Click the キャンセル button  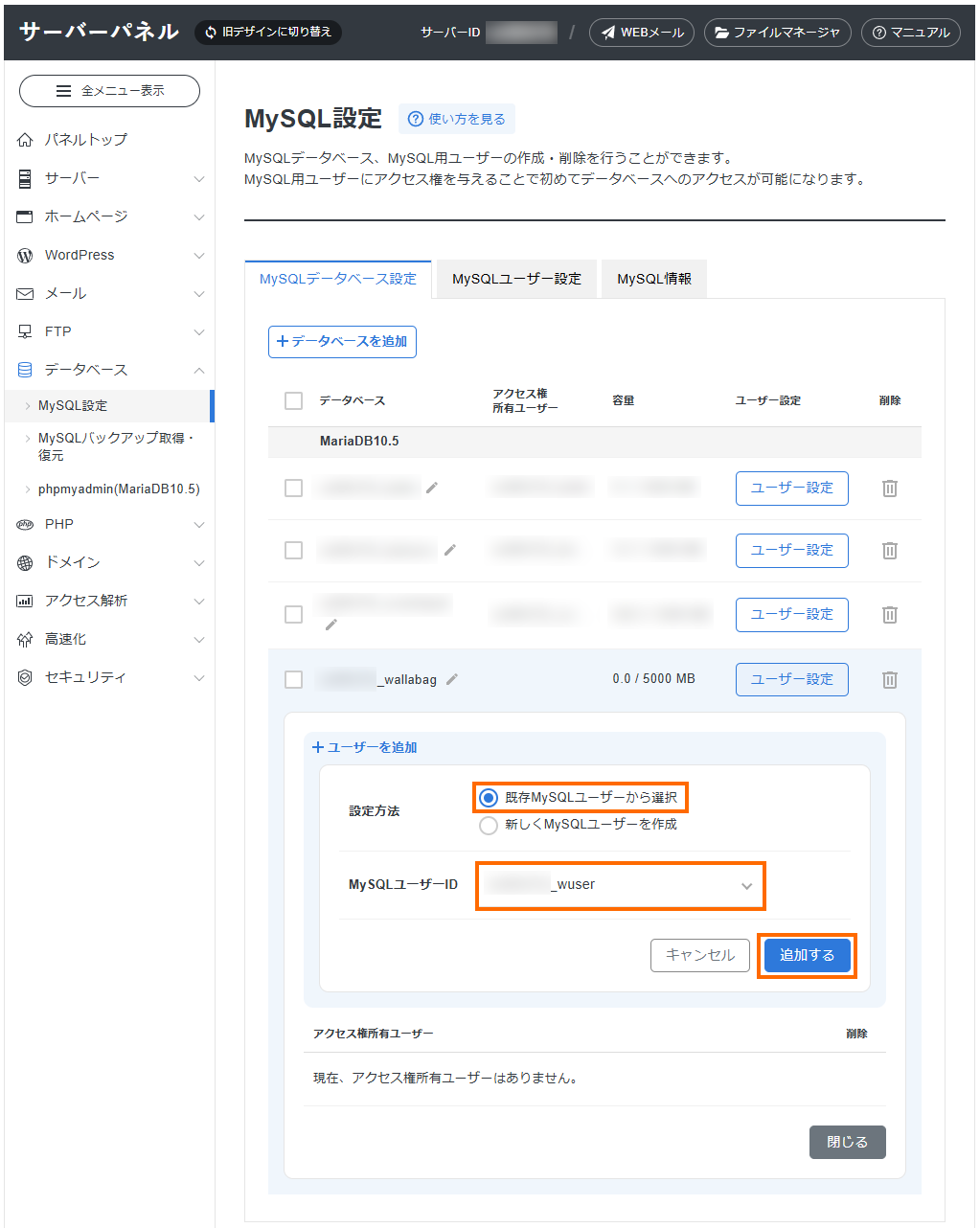[x=700, y=955]
